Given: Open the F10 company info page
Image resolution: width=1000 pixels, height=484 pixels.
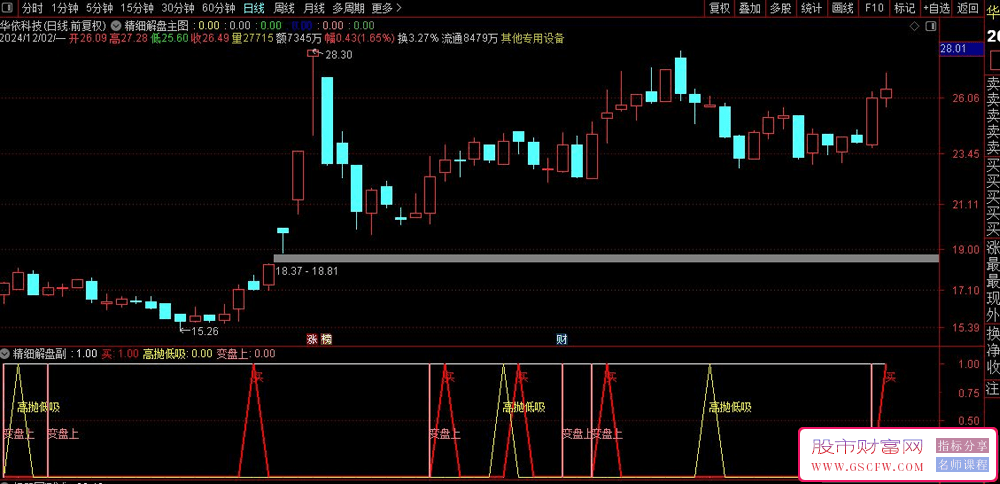Looking at the screenshot, I should [x=874, y=8].
